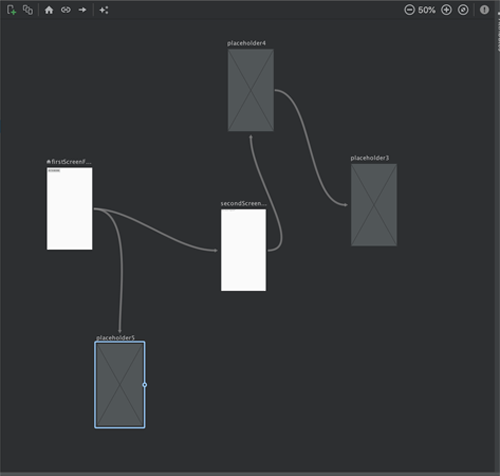This screenshot has height=476, width=500.
Task: Select the action arrow entering secondScreen
Action: 157,230
